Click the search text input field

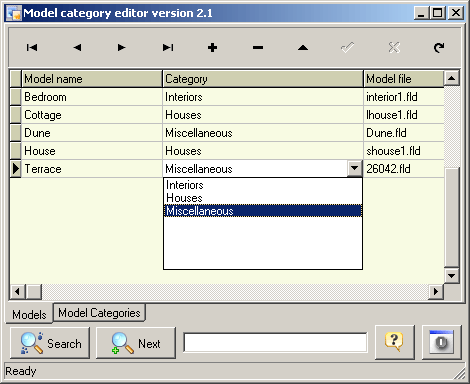pos(275,342)
